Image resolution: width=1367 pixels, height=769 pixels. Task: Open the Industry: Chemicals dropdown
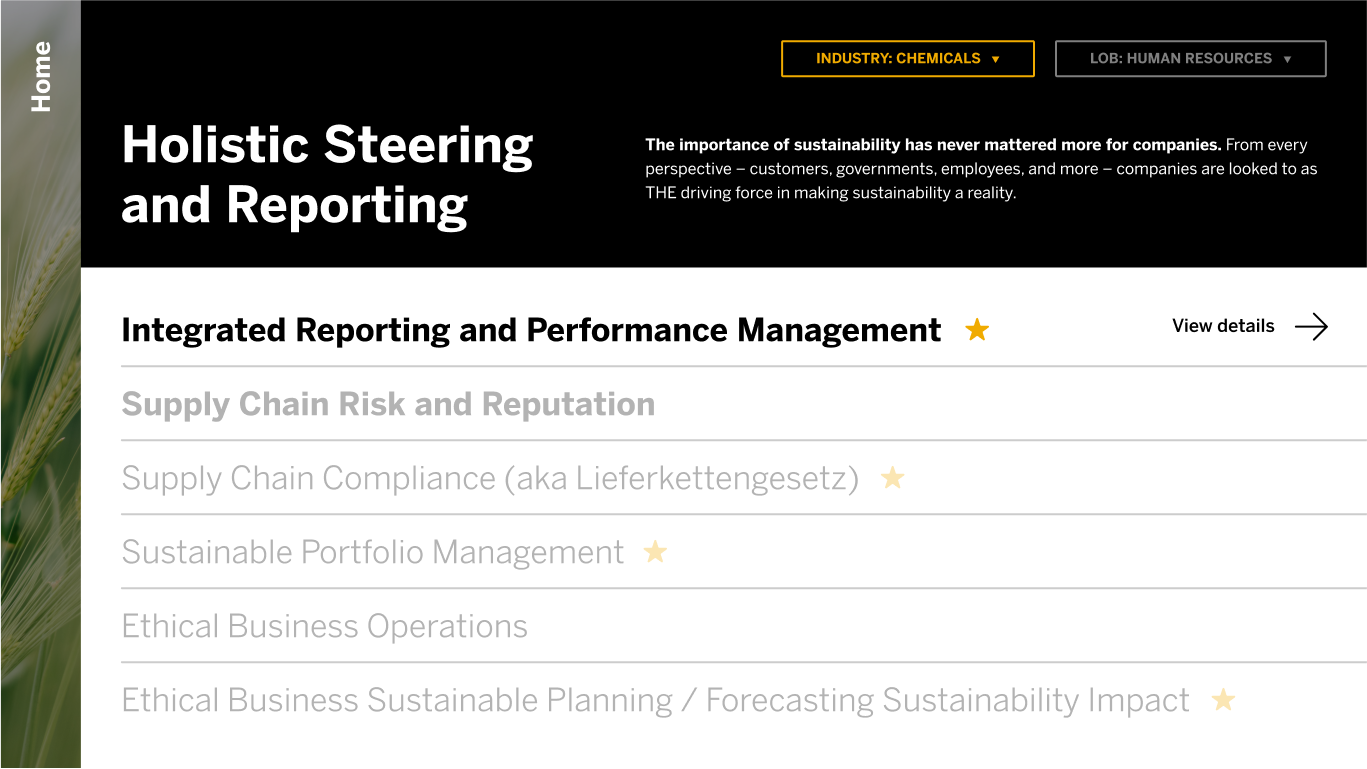click(907, 59)
